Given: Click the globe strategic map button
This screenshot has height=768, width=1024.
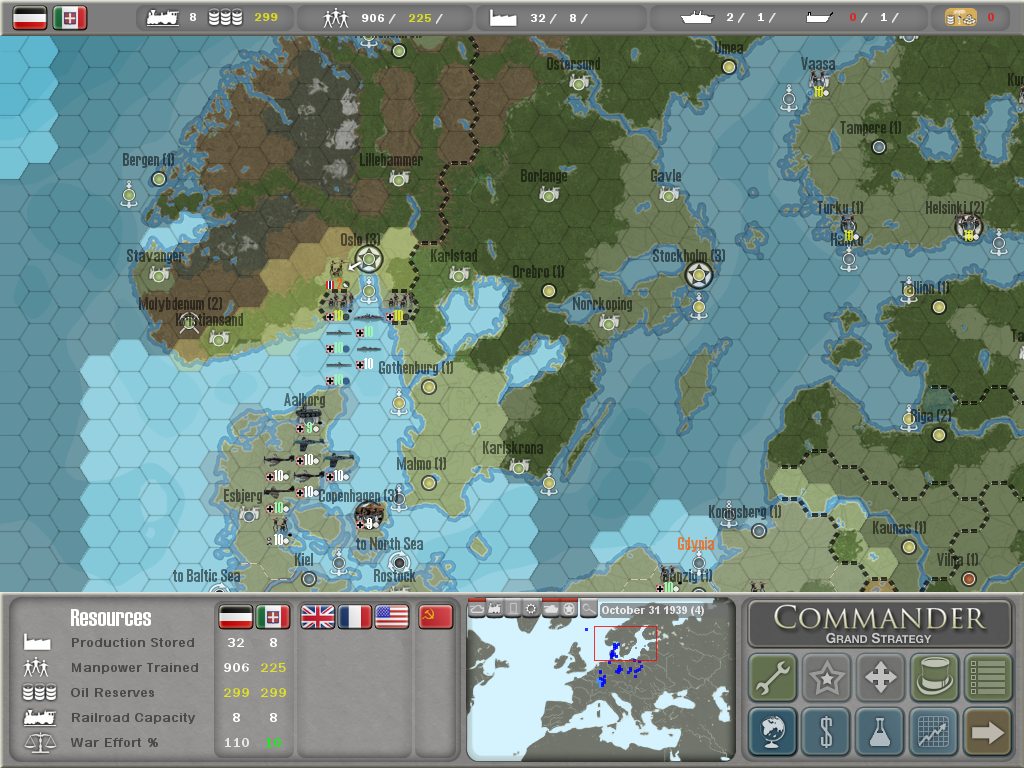Looking at the screenshot, I should pos(773,731).
